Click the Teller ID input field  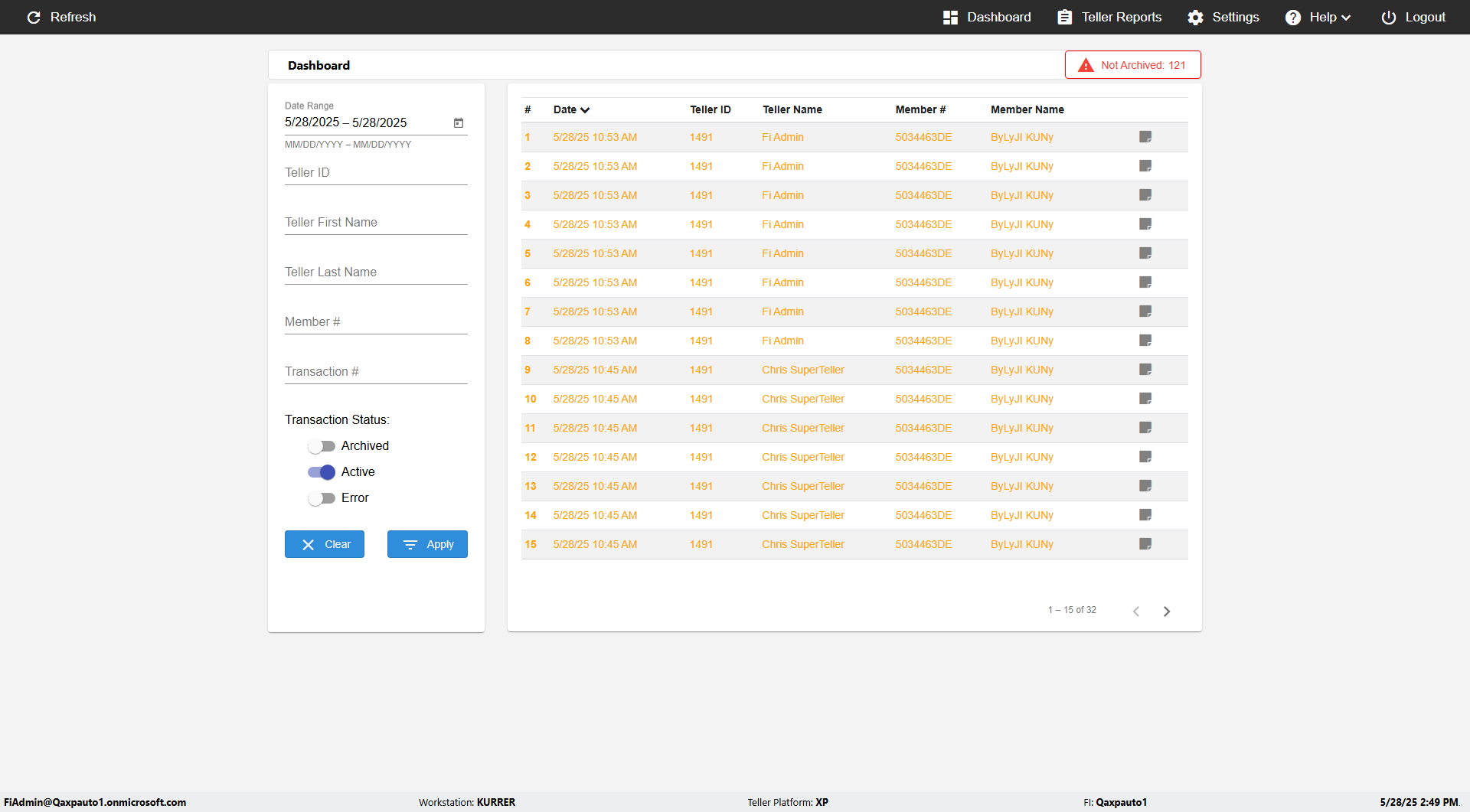[x=376, y=173]
